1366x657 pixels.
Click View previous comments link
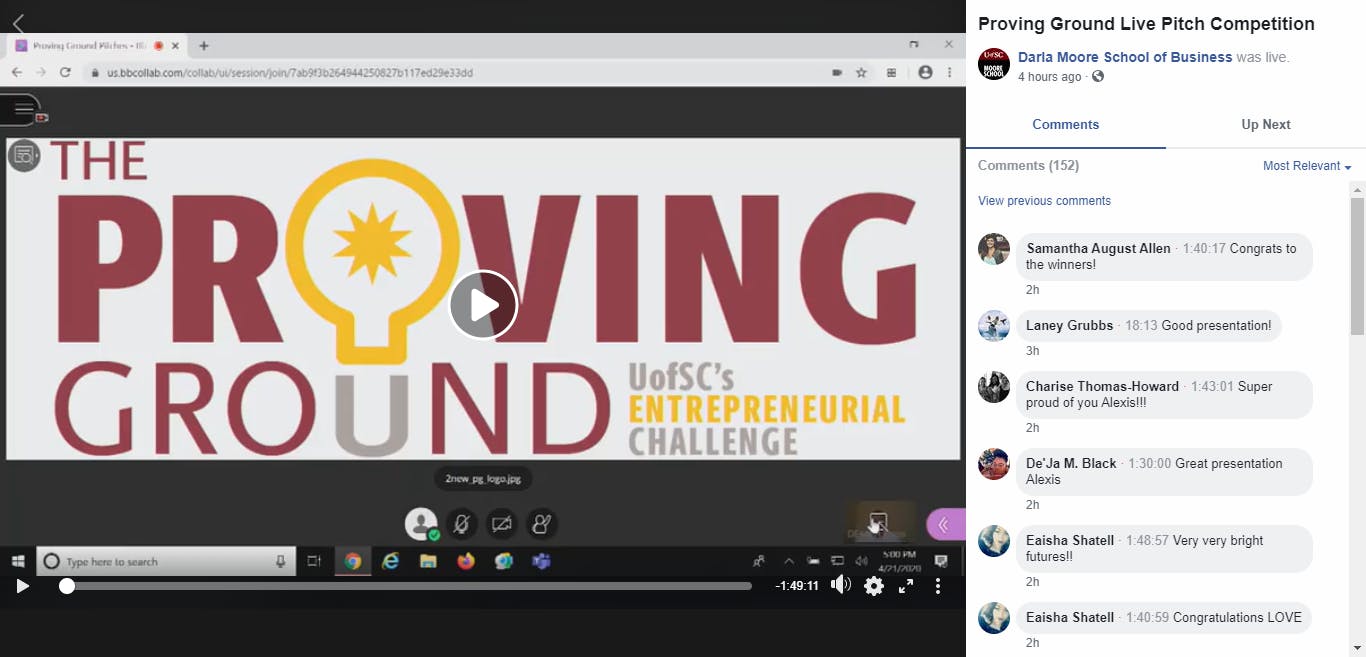pyautogui.click(x=1044, y=201)
